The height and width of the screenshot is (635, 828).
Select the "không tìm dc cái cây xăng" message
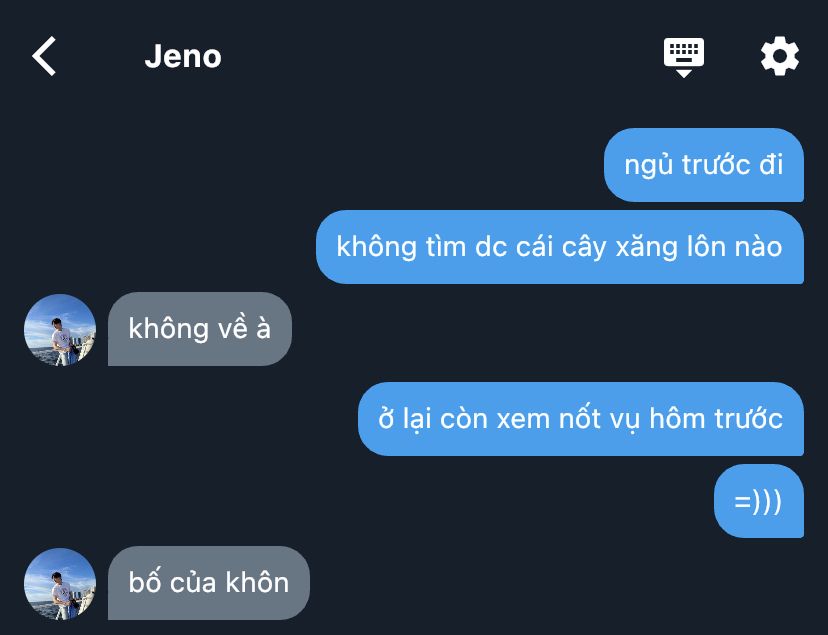(560, 247)
